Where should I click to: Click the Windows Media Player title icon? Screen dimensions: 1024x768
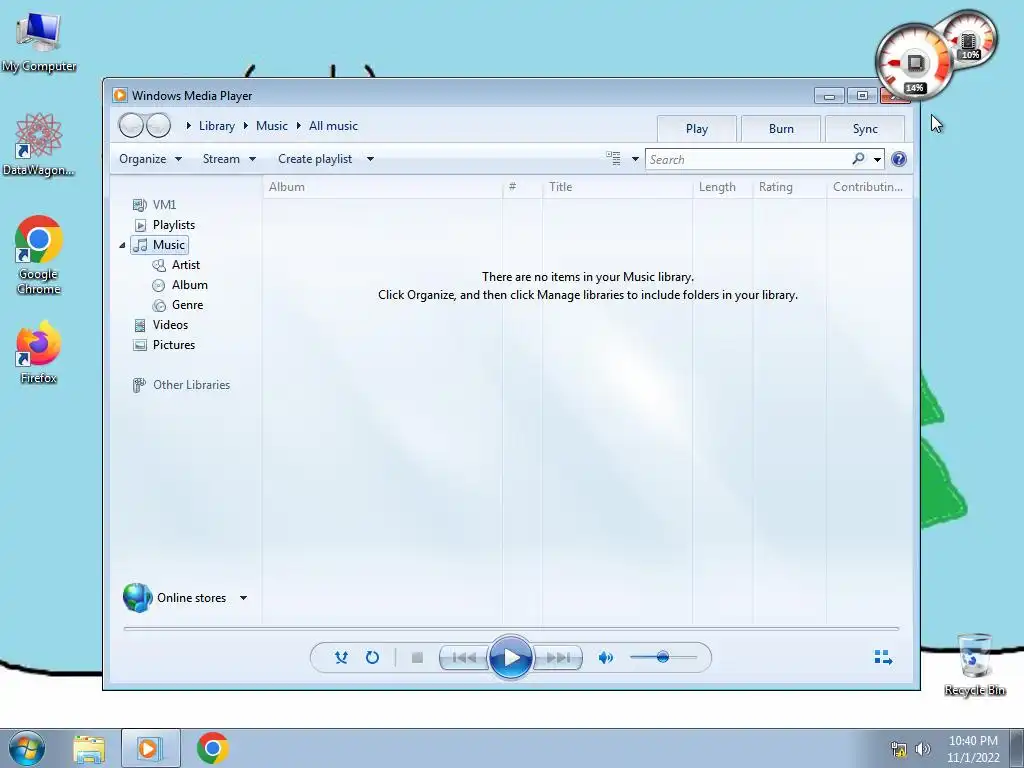[x=120, y=95]
